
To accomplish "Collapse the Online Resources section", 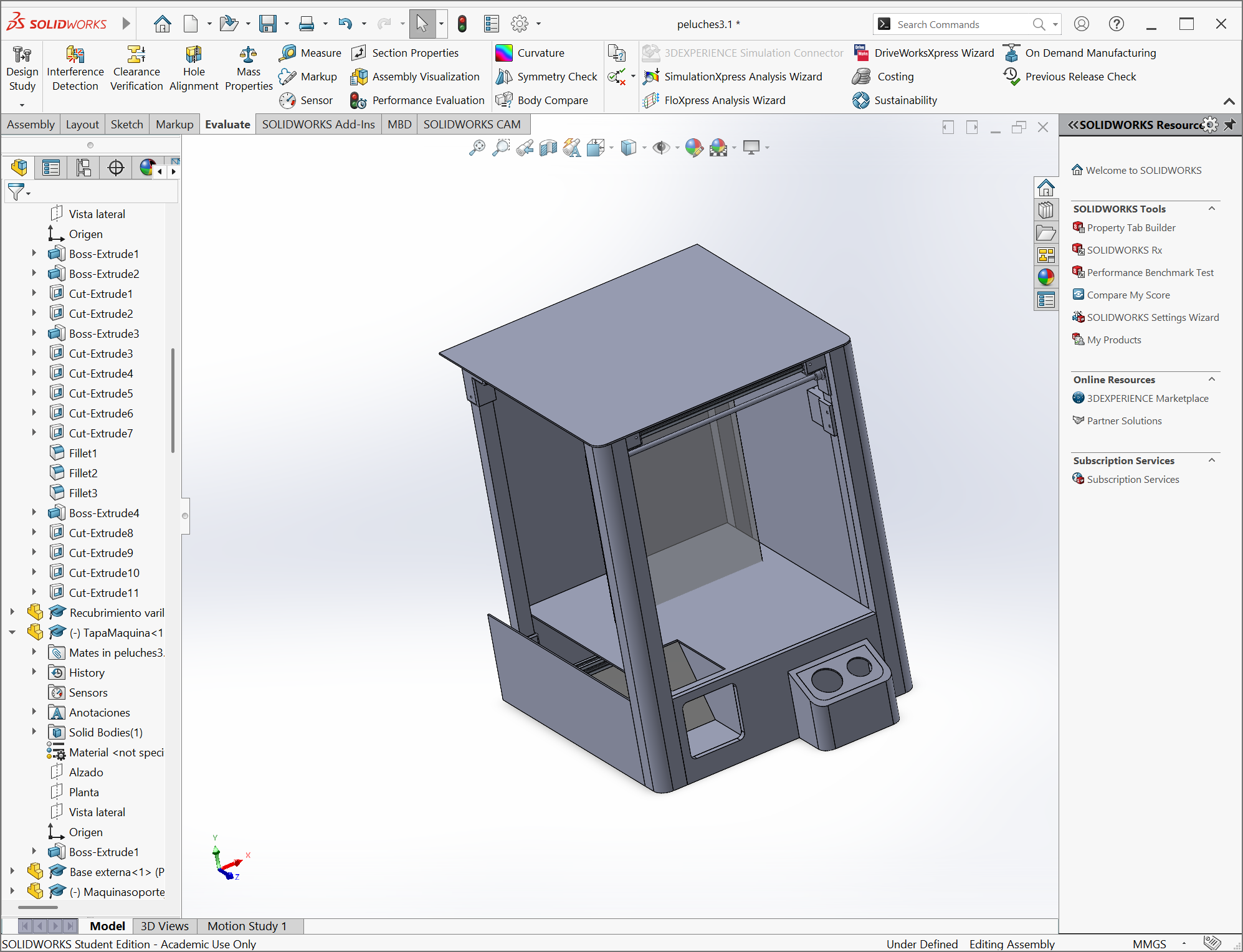I will (1212, 379).
